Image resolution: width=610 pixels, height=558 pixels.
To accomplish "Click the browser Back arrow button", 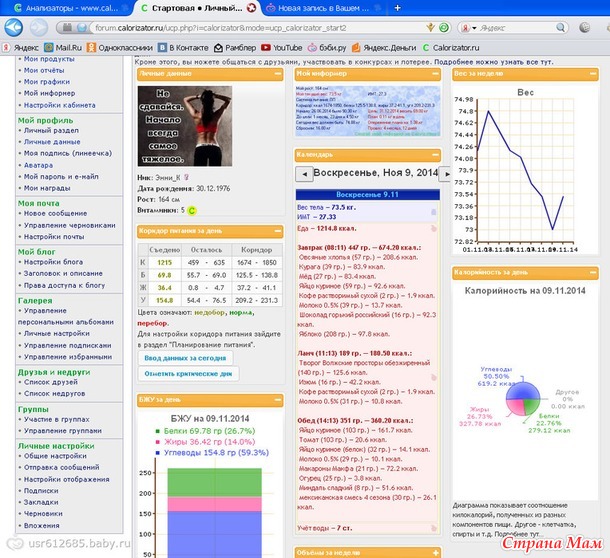I will tap(14, 28).
